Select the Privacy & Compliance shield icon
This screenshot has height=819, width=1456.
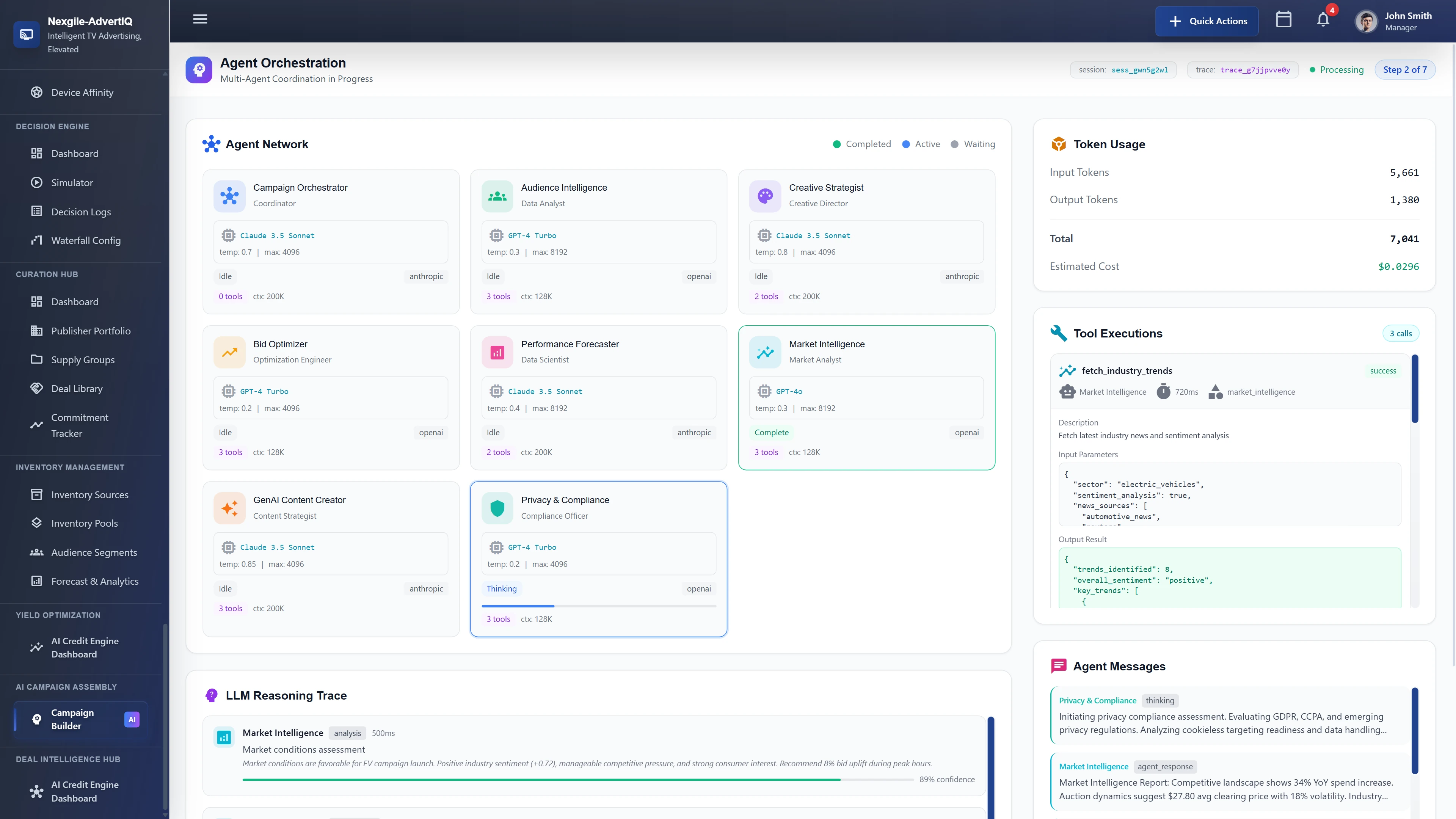point(497,508)
